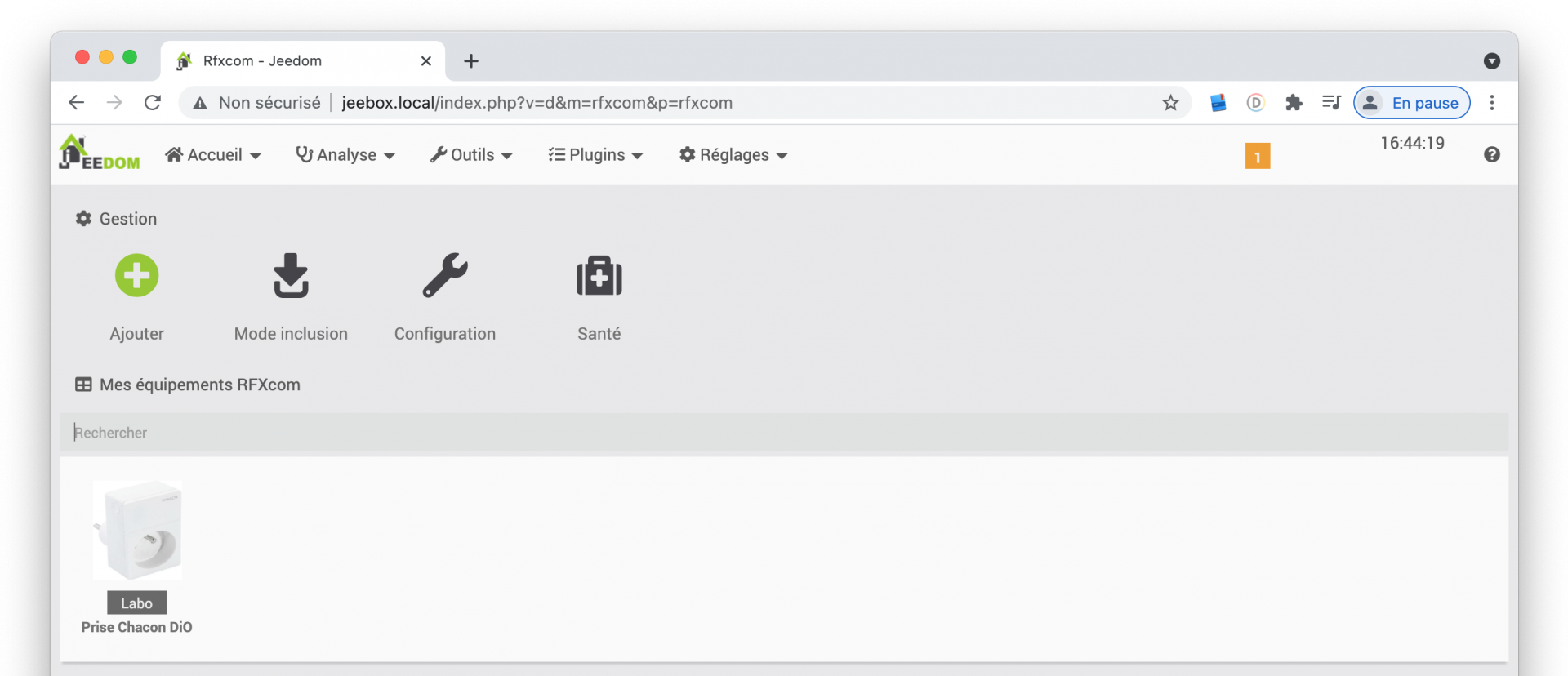This screenshot has height=676, width=1568.
Task: Expand the Plugins menu
Action: (595, 155)
